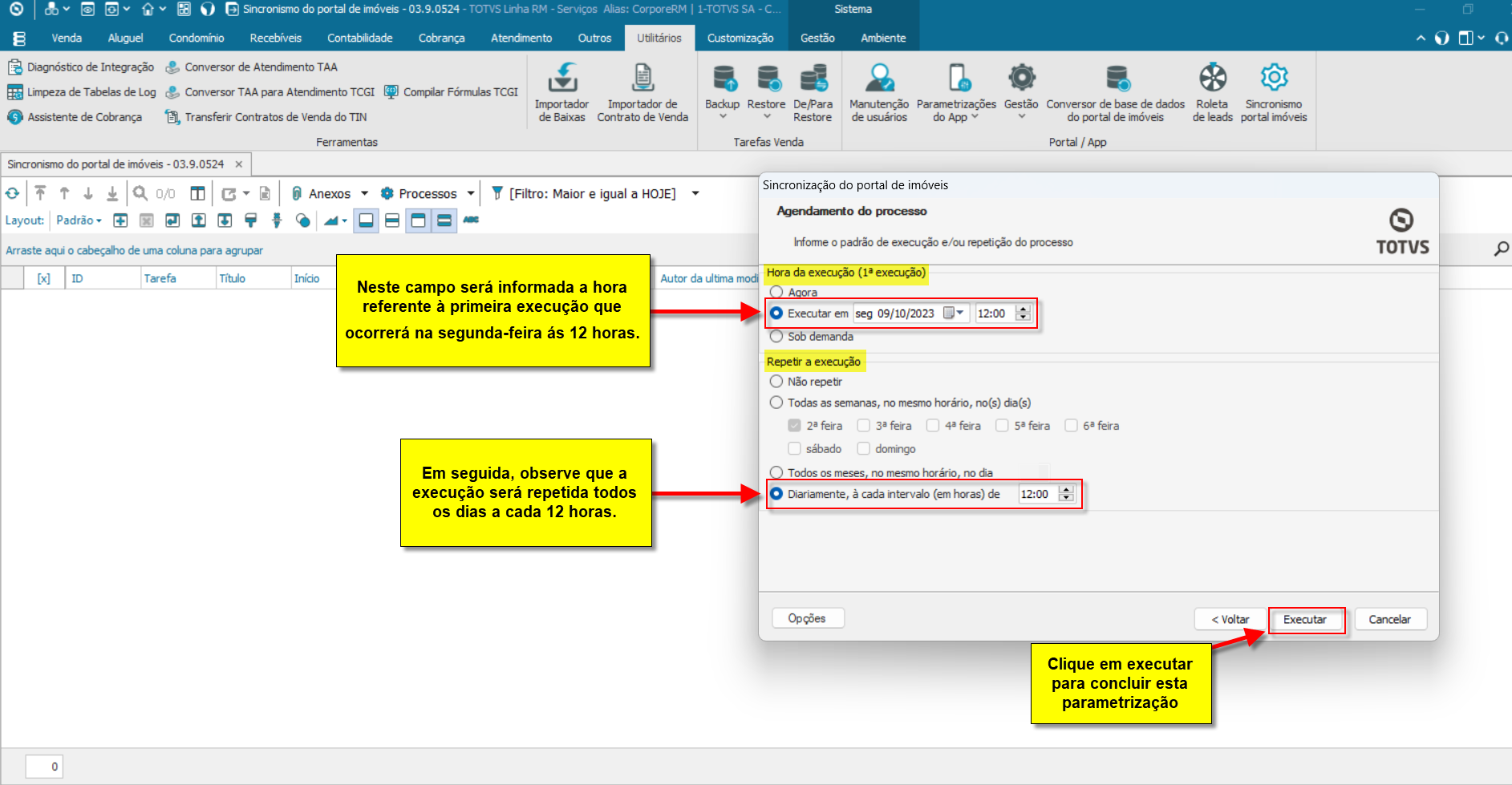Close the Sincronismo do portal de imóveis tab
1512x785 pixels.
pos(238,164)
